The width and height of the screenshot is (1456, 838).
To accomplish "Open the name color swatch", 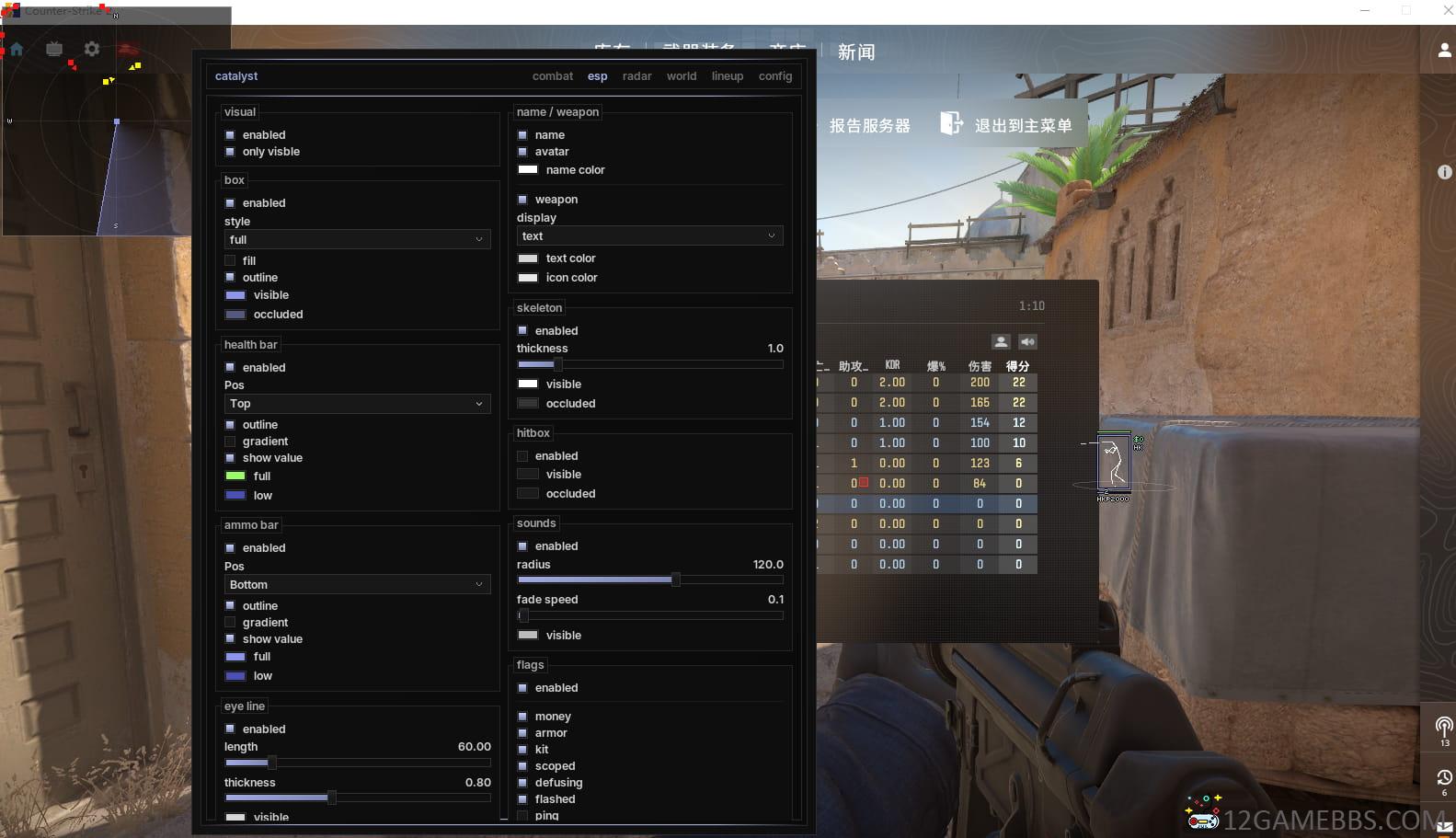I will tap(528, 170).
